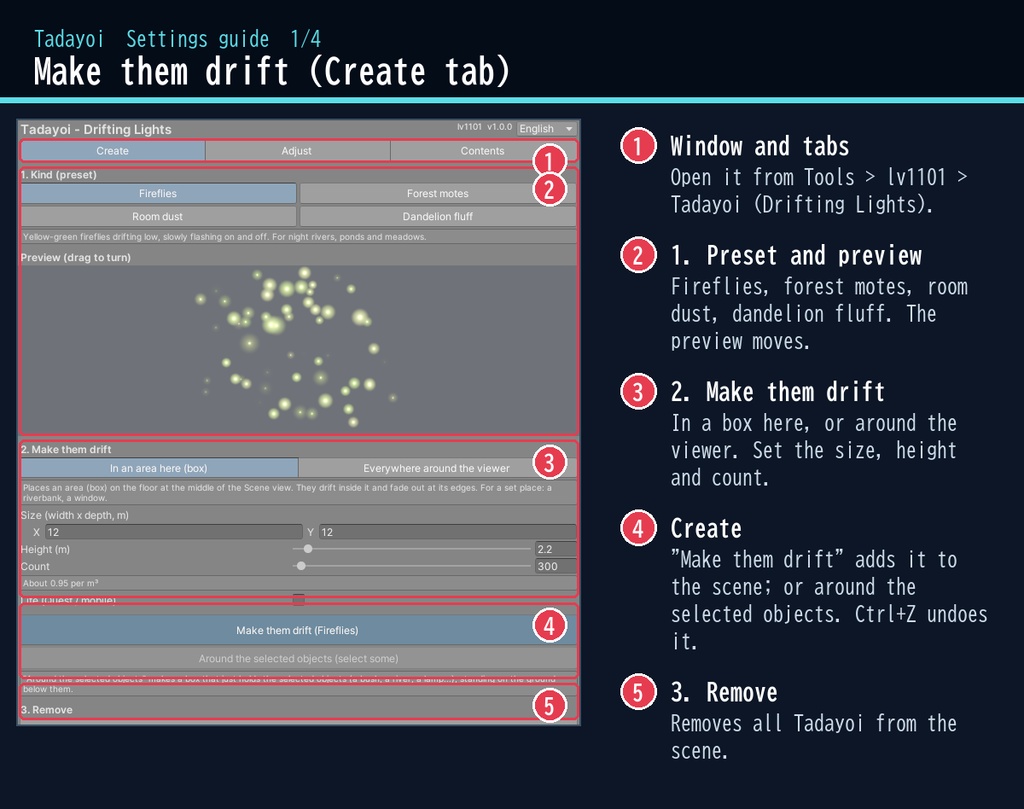Viewport: 1024px width, 809px height.
Task: Click the 'Make them drift (Fireflies)' button
Action: 298,630
